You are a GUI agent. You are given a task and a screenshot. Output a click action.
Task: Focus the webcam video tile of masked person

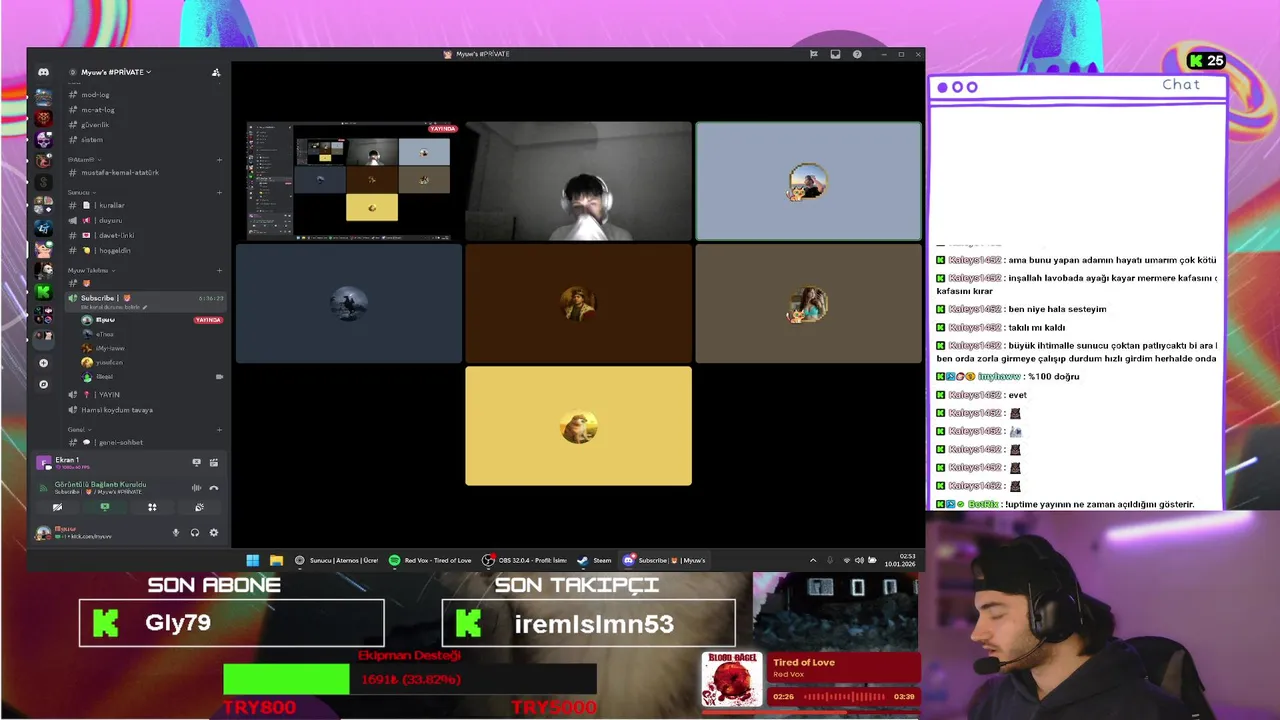pyautogui.click(x=578, y=181)
